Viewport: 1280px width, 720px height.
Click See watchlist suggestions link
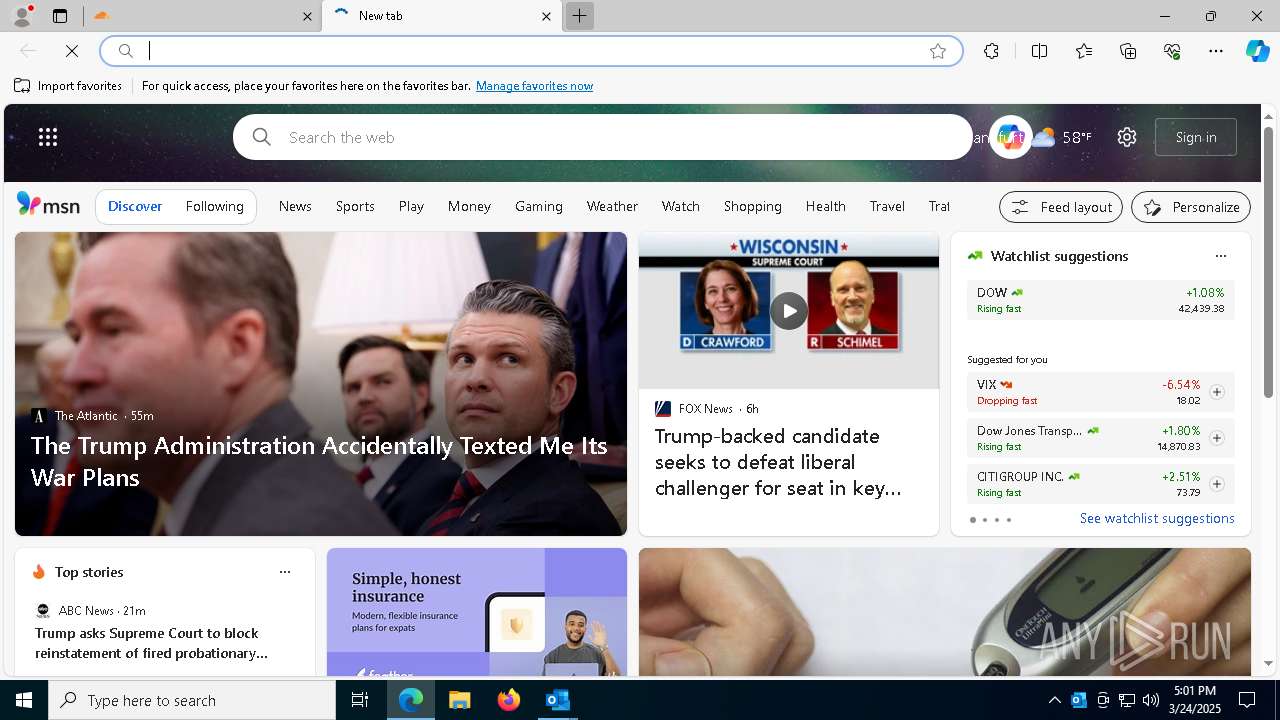tap(1157, 518)
